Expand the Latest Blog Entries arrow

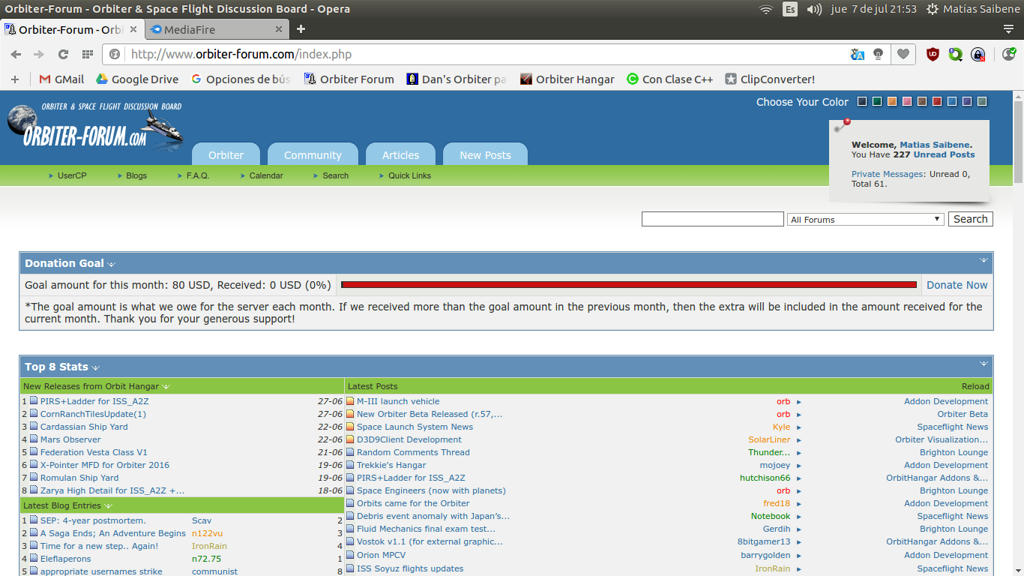[108, 506]
